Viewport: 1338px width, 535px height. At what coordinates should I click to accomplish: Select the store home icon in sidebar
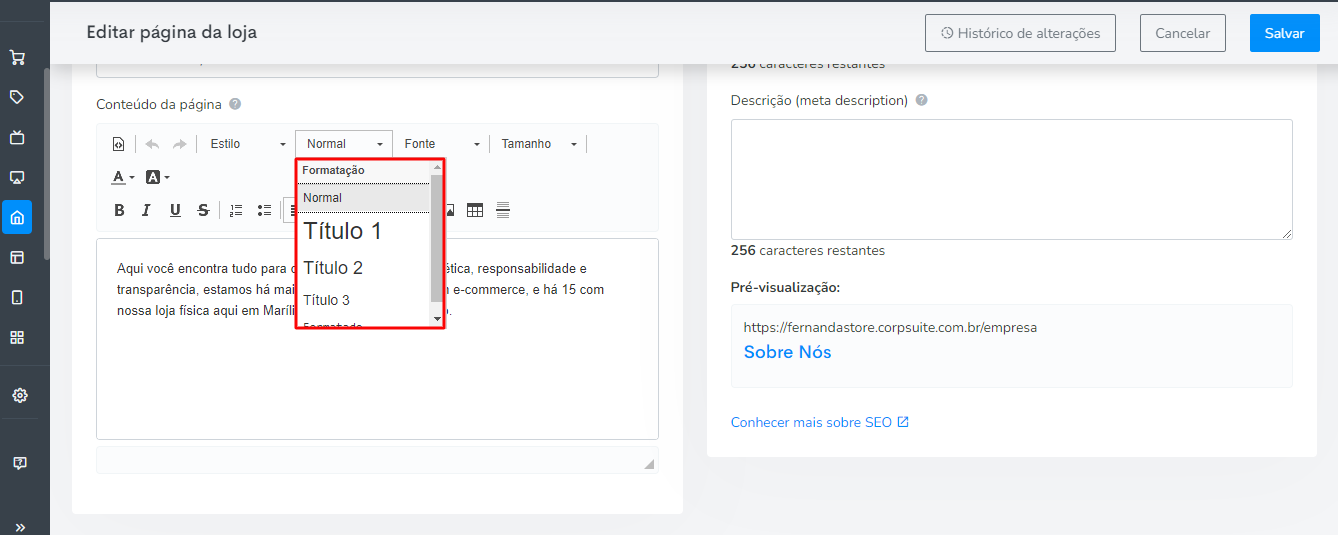(17, 217)
